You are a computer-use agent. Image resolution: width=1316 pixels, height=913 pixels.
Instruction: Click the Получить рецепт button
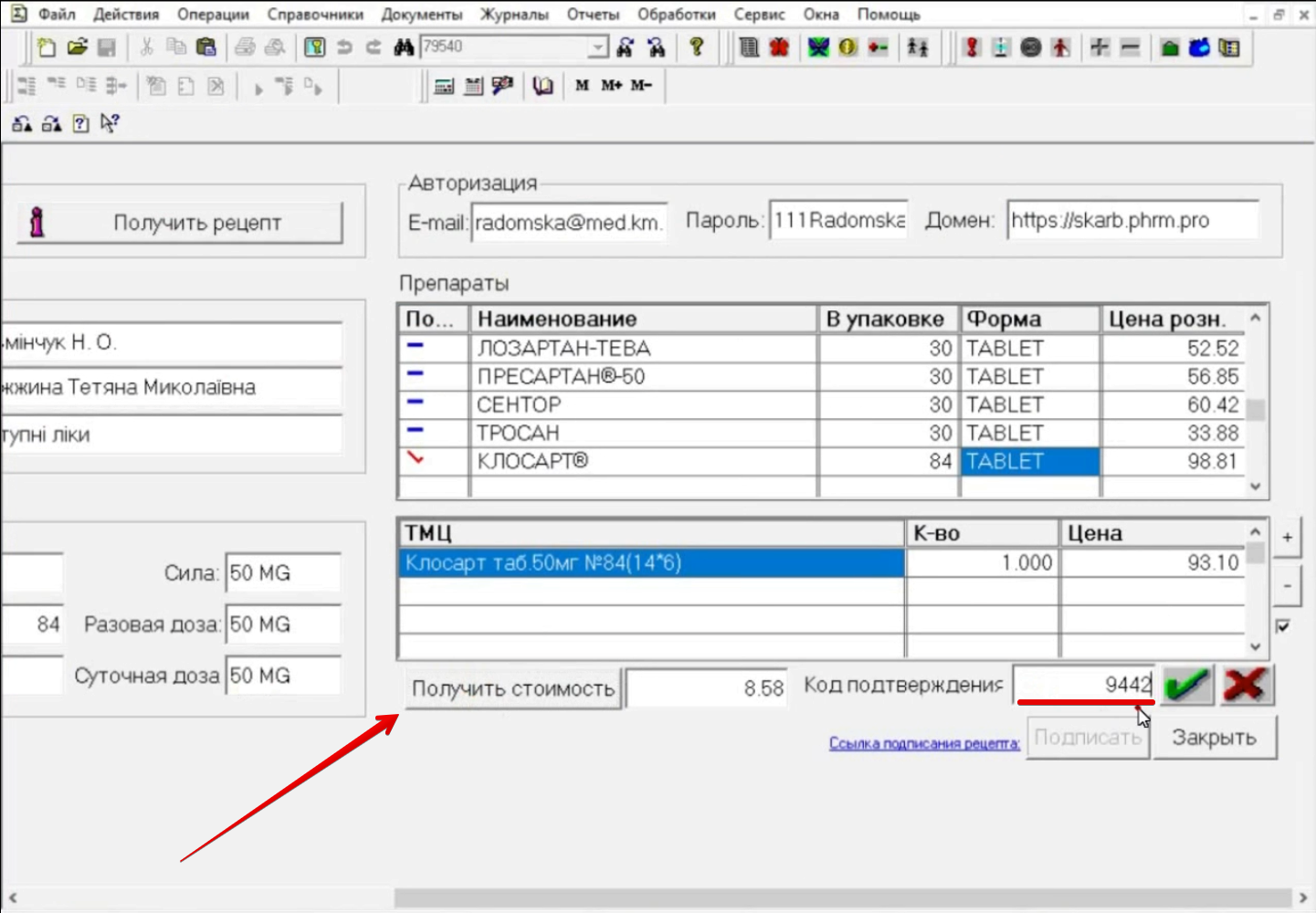[180, 223]
